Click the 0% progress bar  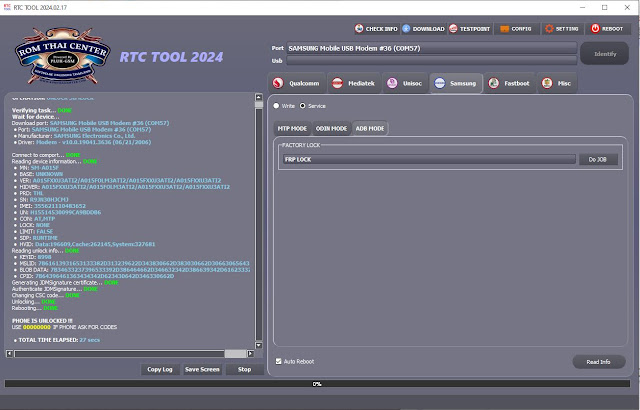(317, 383)
